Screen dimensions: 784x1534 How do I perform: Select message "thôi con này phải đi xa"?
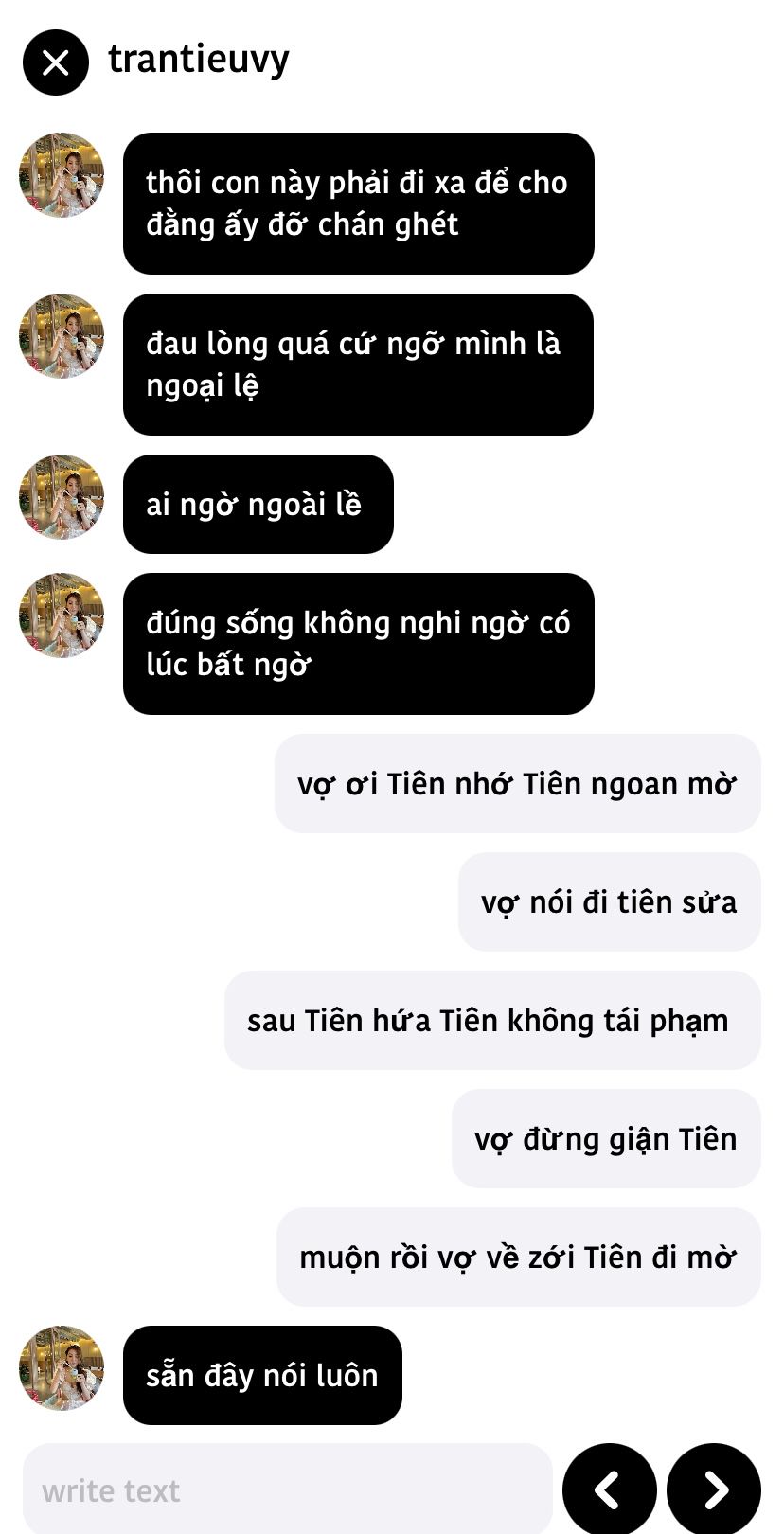click(x=359, y=204)
